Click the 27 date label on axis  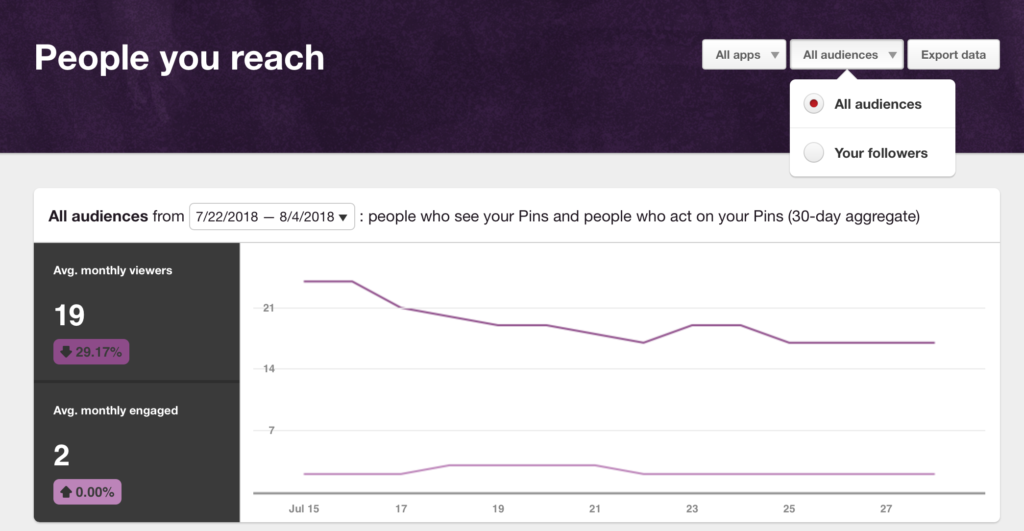(886, 510)
